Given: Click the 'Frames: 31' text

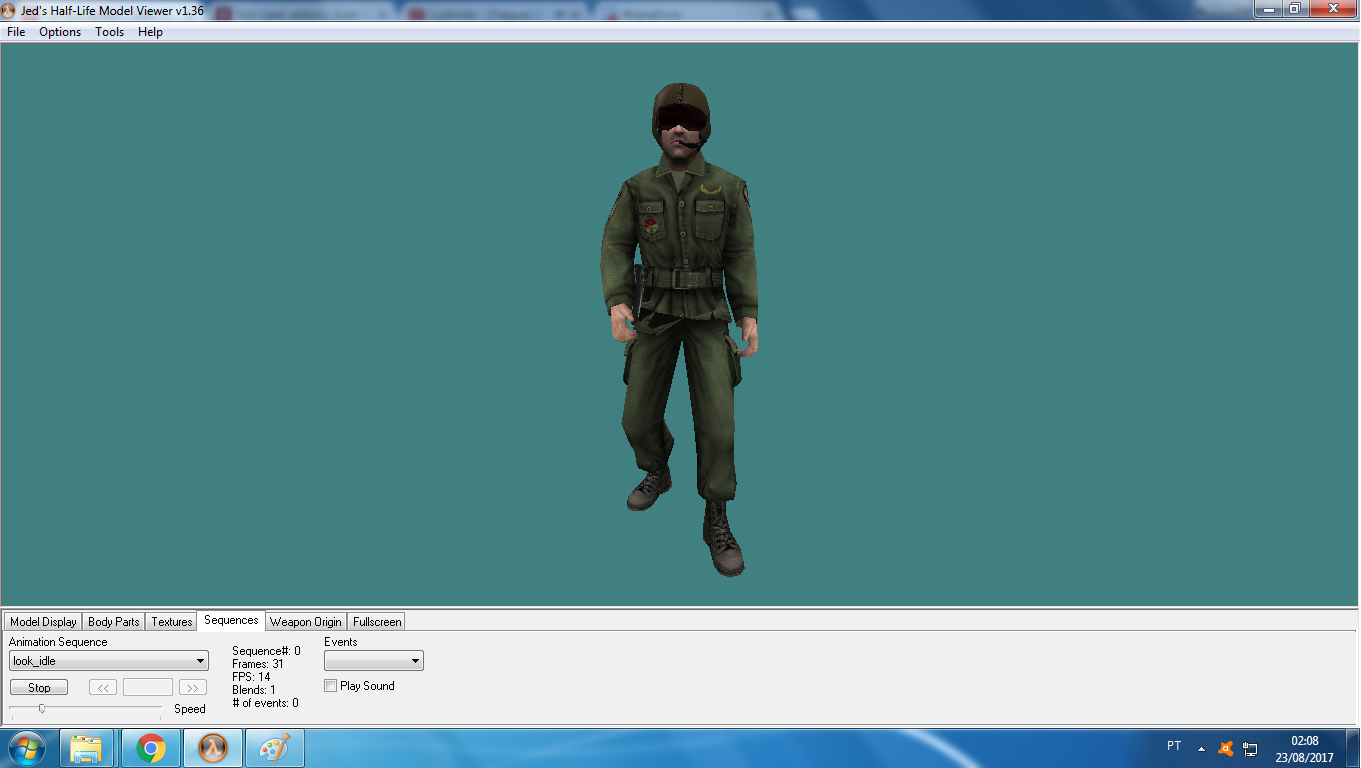Looking at the screenshot, I should [258, 664].
